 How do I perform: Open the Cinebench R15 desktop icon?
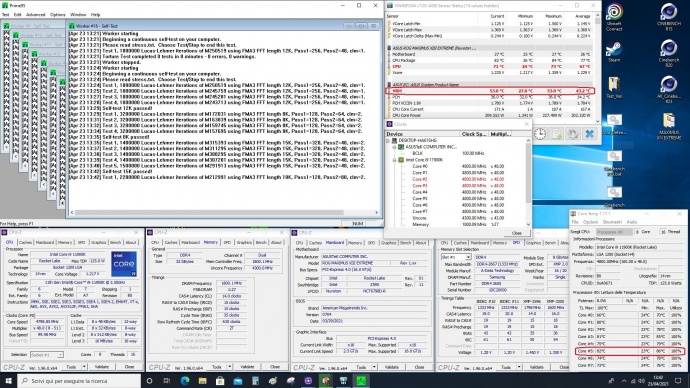point(668,17)
